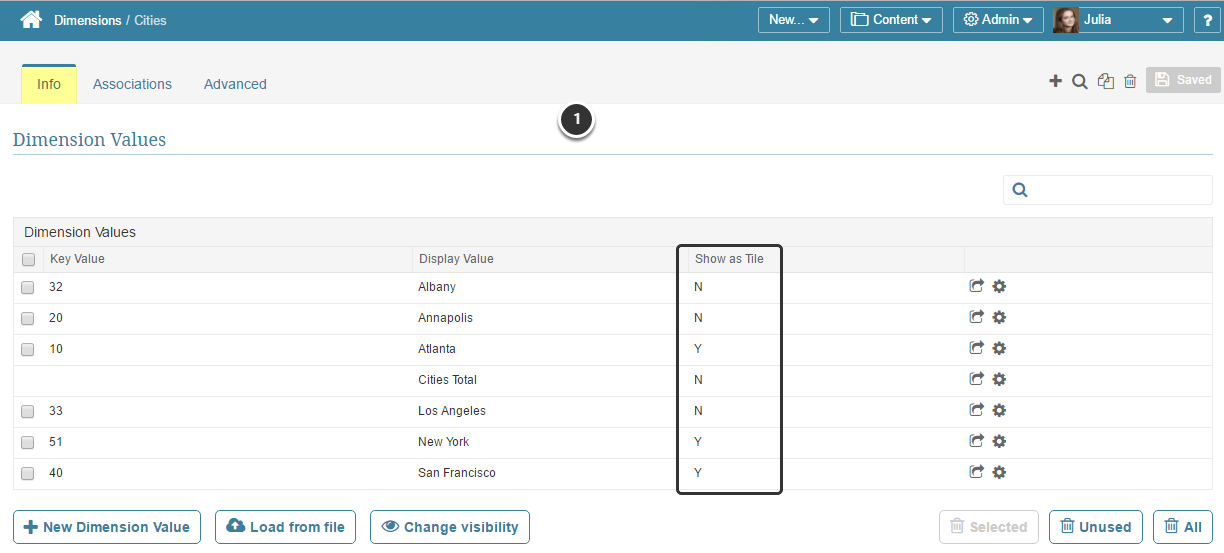Switch to the Advanced tab
The height and width of the screenshot is (553, 1224).
[235, 84]
